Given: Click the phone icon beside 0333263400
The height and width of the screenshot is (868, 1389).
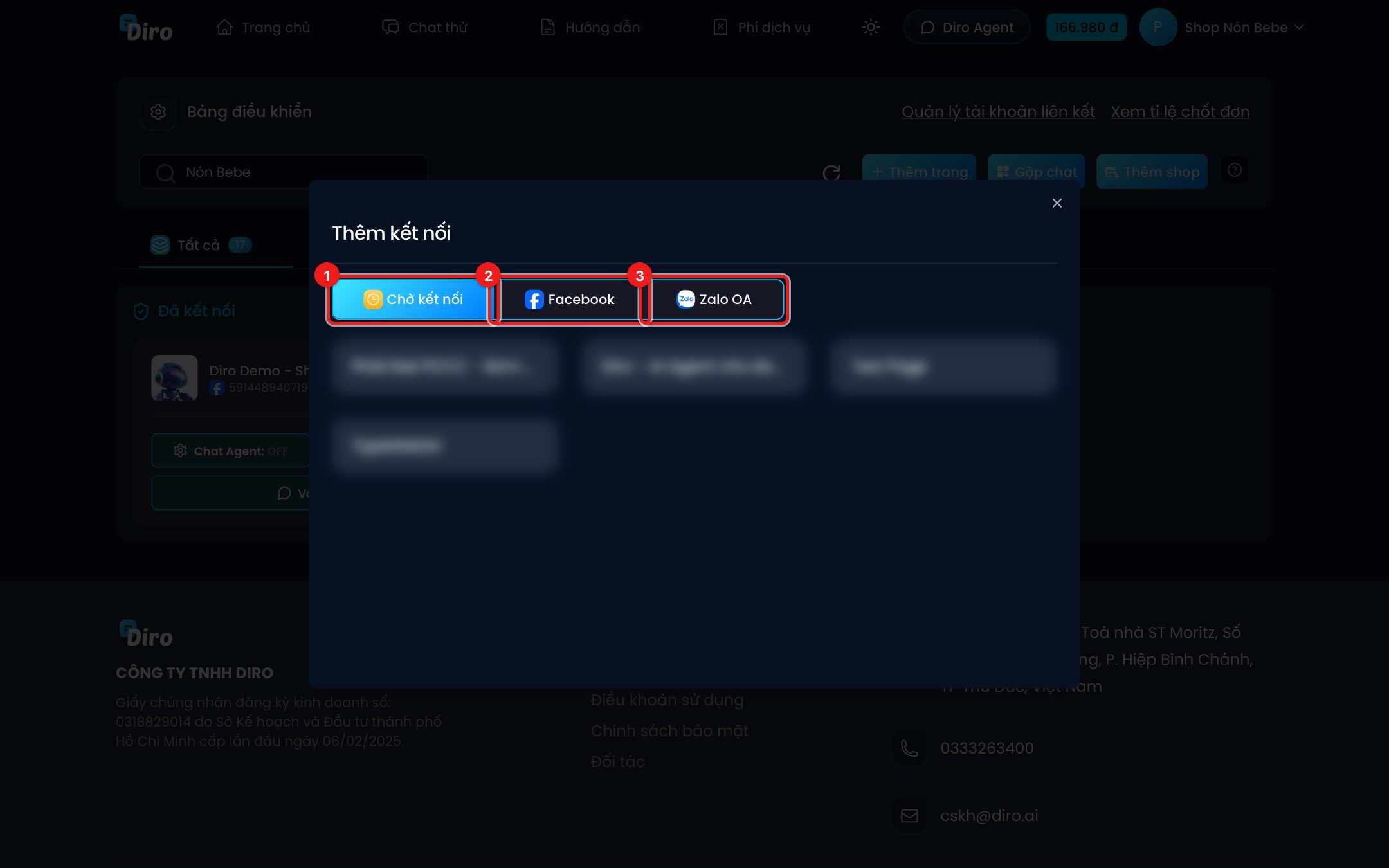Looking at the screenshot, I should pos(909,748).
